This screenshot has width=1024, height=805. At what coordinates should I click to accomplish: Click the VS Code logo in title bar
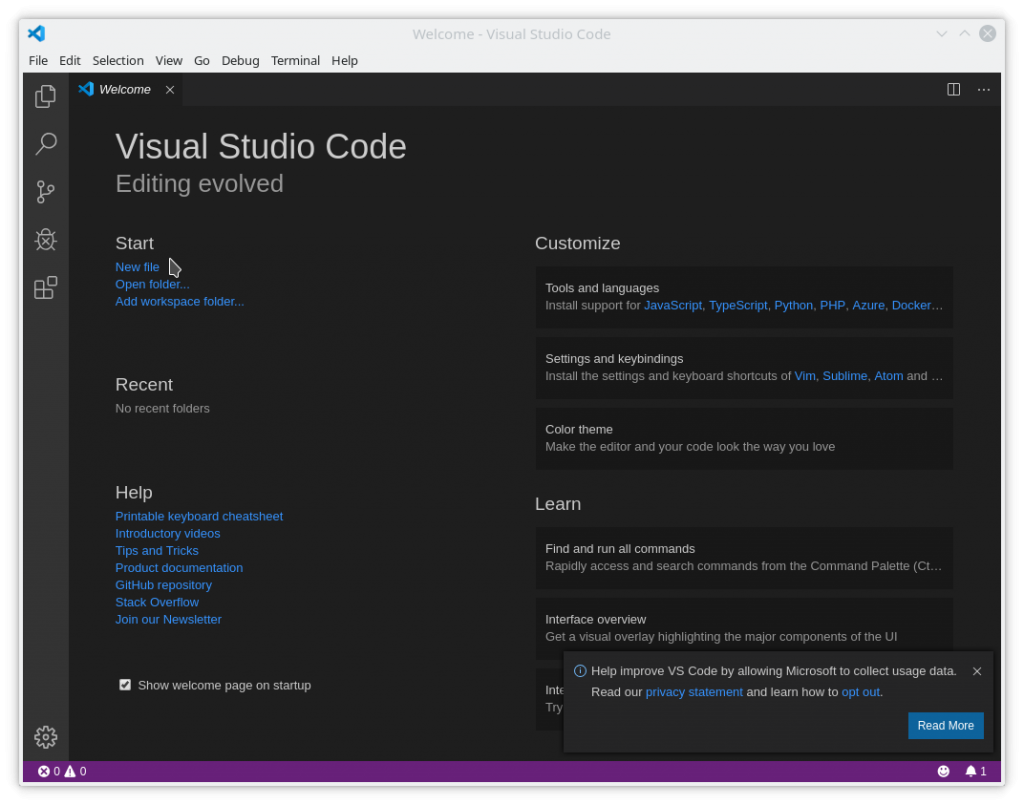[37, 33]
